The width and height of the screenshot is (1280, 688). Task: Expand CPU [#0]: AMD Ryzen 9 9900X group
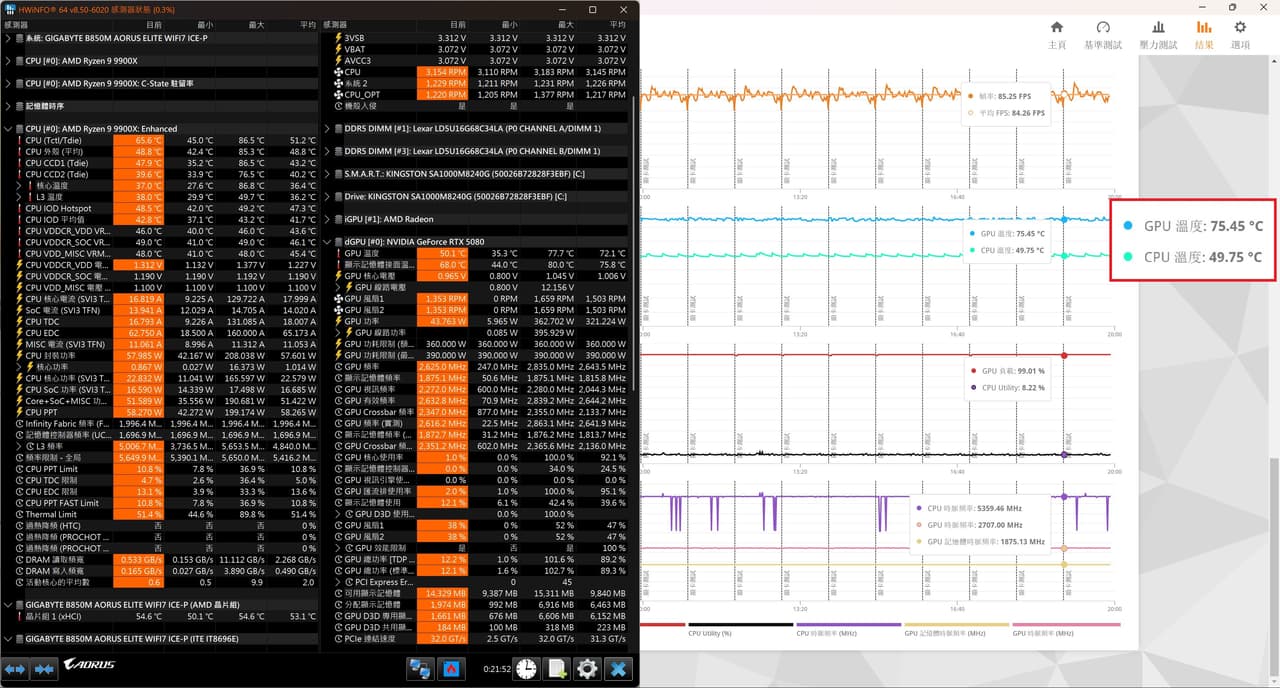pyautogui.click(x=8, y=60)
